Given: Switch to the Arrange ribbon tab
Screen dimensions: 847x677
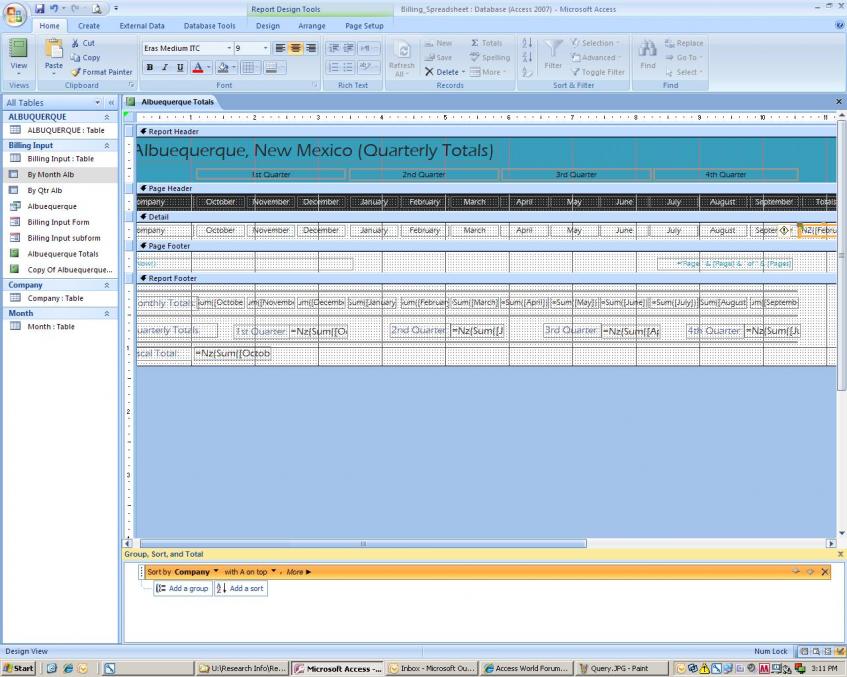Looking at the screenshot, I should (311, 26).
